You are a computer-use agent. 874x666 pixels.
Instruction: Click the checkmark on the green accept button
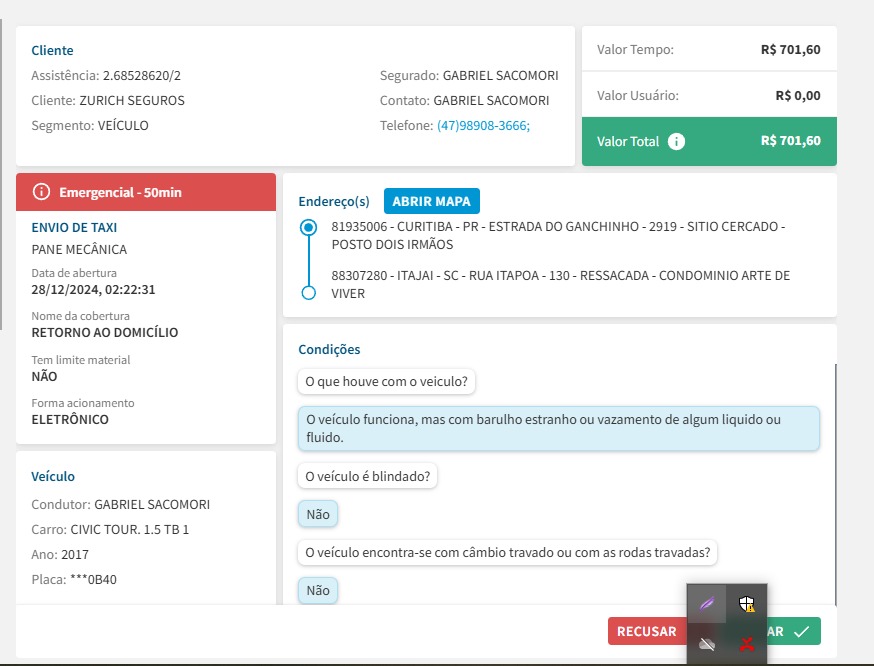click(x=801, y=631)
